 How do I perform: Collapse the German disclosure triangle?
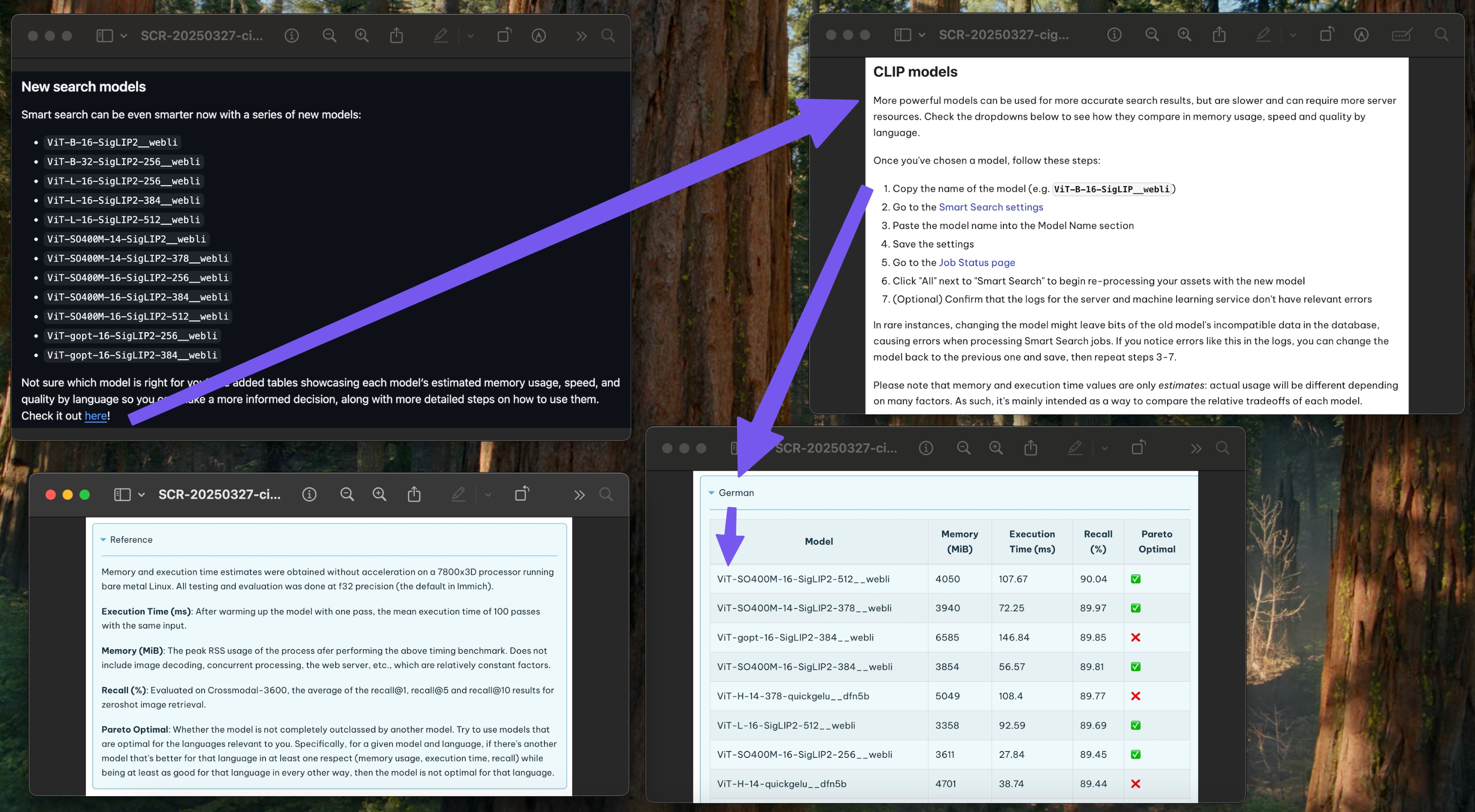[x=711, y=492]
